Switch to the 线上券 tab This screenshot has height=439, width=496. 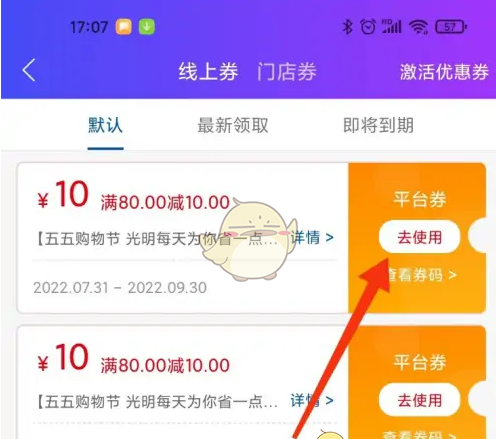(x=208, y=71)
